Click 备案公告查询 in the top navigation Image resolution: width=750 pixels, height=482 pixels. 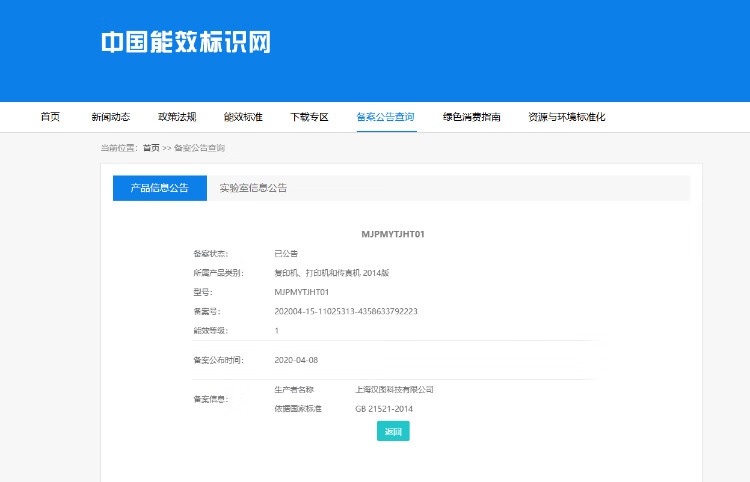(x=385, y=117)
